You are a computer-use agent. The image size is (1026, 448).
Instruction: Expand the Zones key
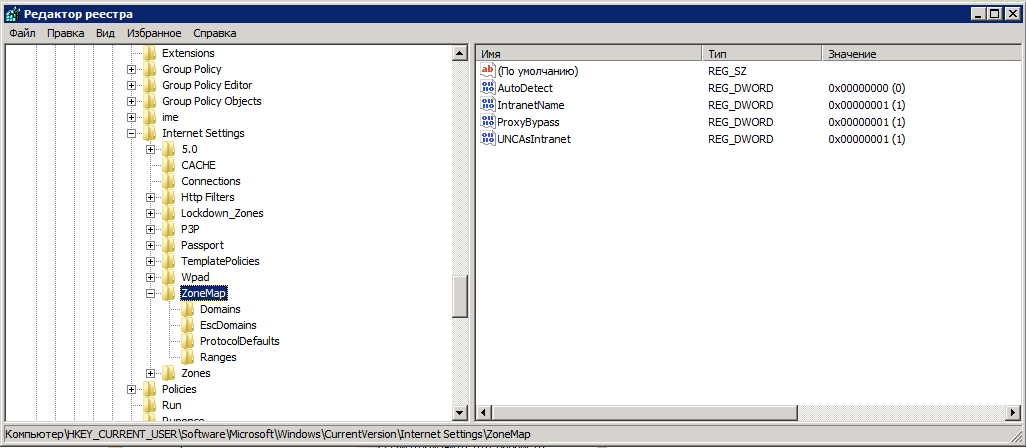point(150,374)
